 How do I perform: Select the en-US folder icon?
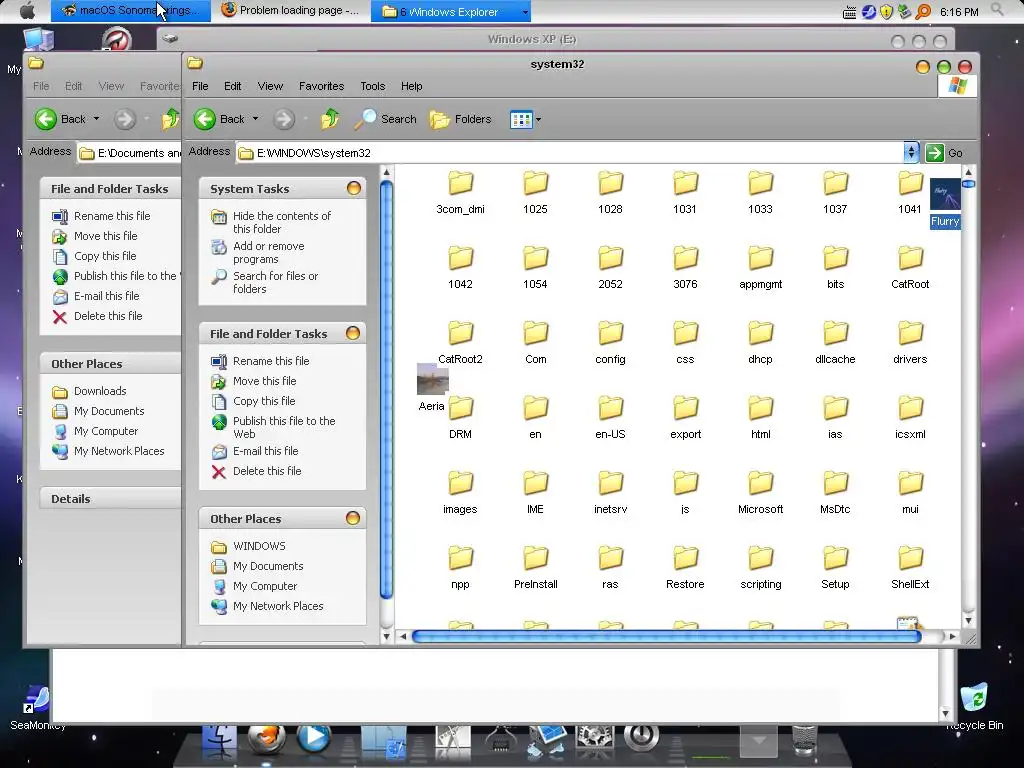pyautogui.click(x=610, y=409)
